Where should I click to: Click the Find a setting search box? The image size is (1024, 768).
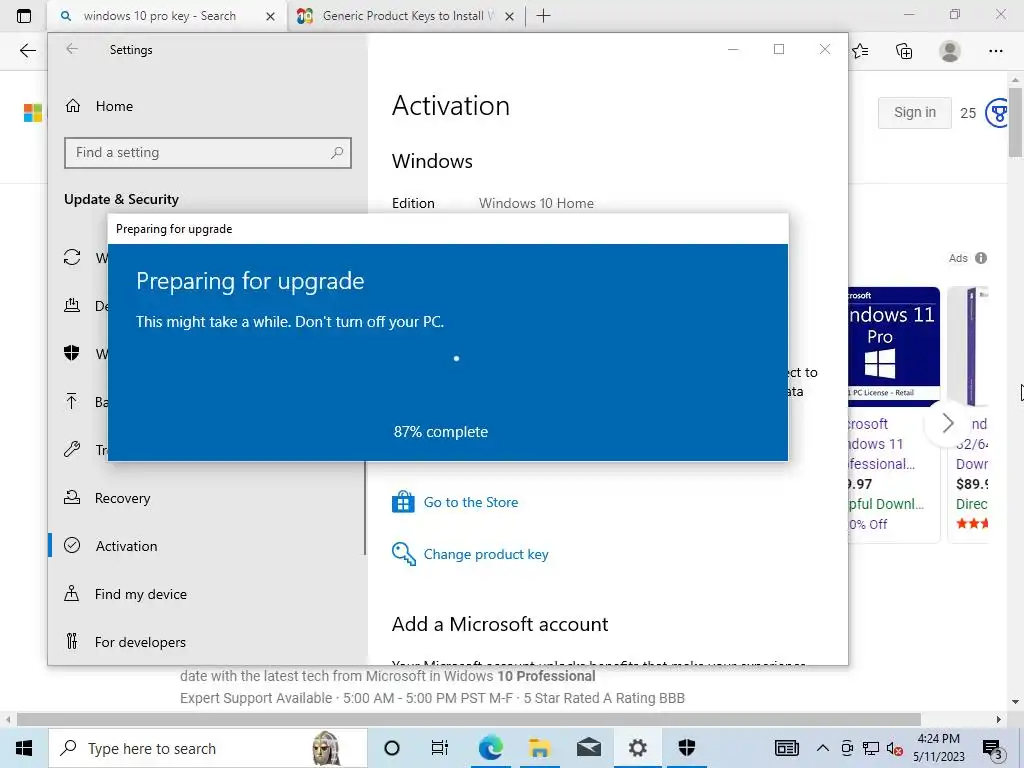208,153
